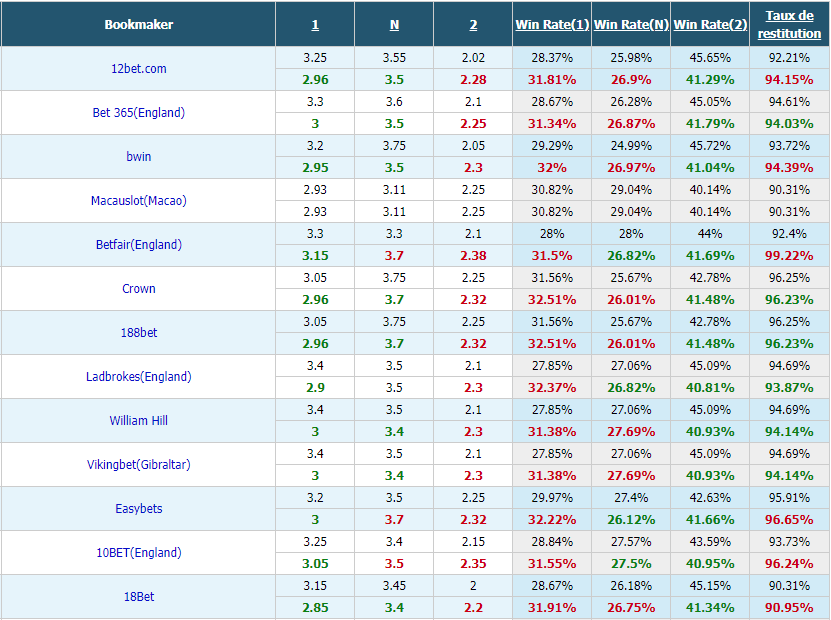Open the Ladbrokes(England) bookmaker link
Screen dimensions: 831x620
(x=138, y=376)
